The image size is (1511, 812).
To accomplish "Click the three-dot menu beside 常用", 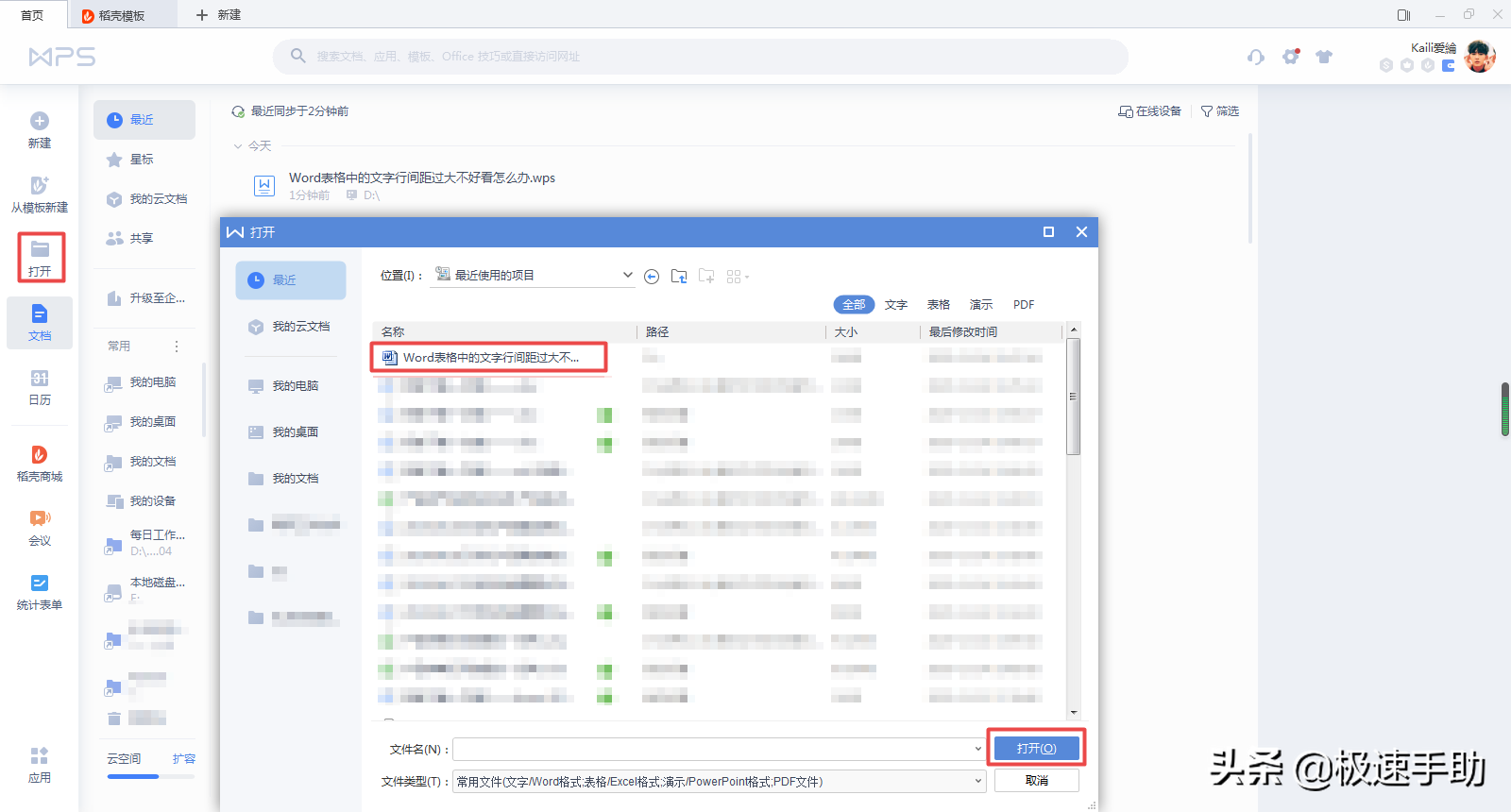I will (176, 347).
